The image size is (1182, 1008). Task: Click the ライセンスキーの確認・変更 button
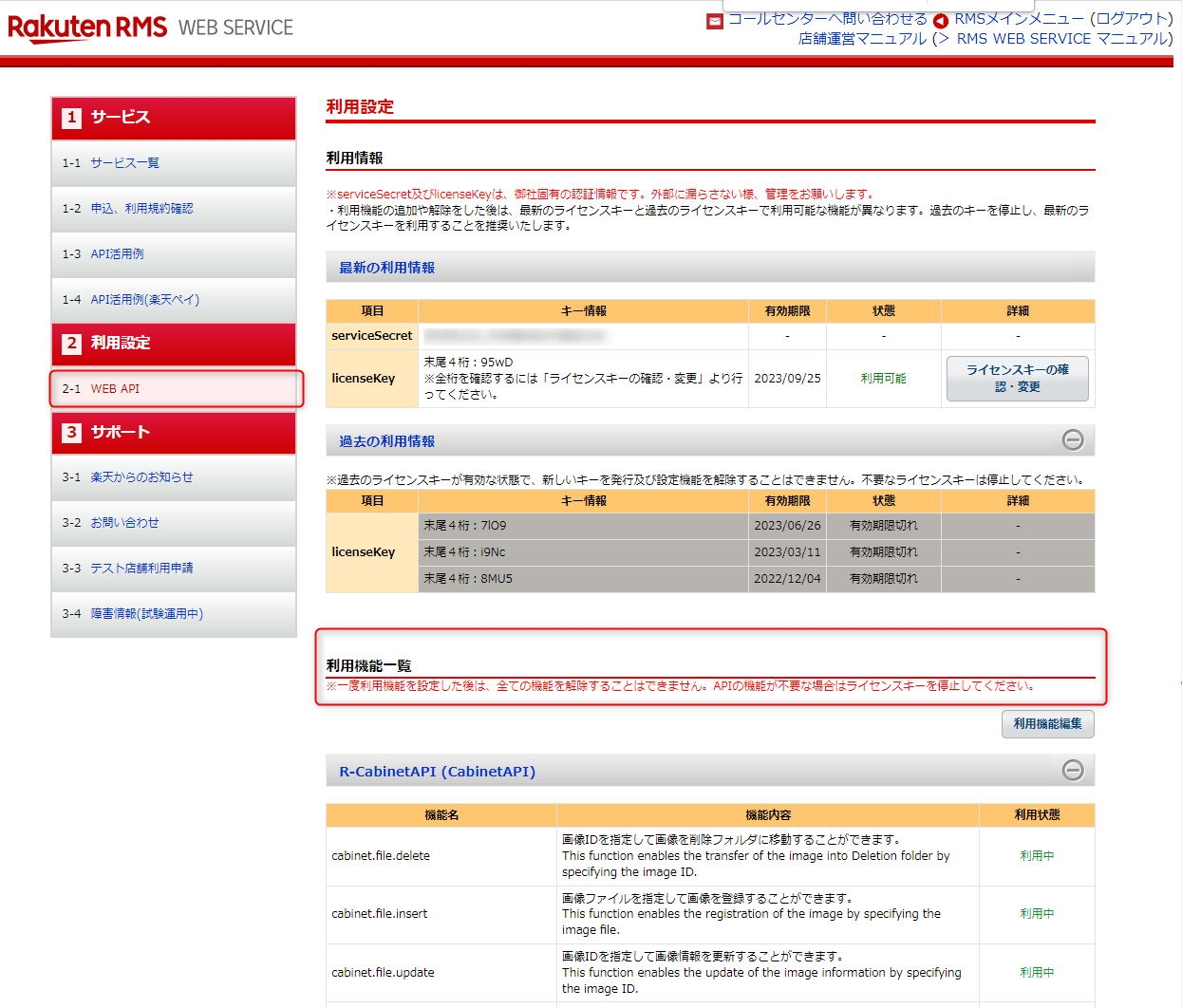[x=1018, y=379]
